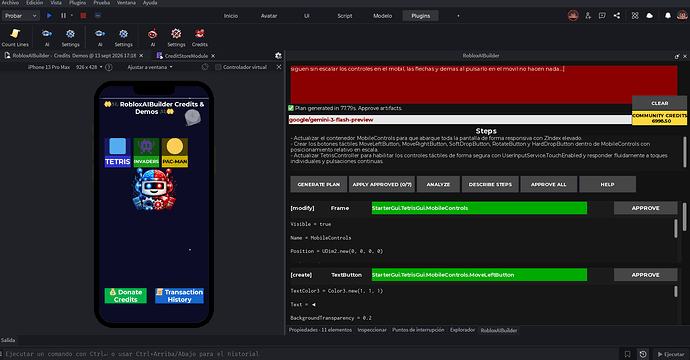Open the Archivo menu
The height and width of the screenshot is (360, 690).
pos(10,3)
